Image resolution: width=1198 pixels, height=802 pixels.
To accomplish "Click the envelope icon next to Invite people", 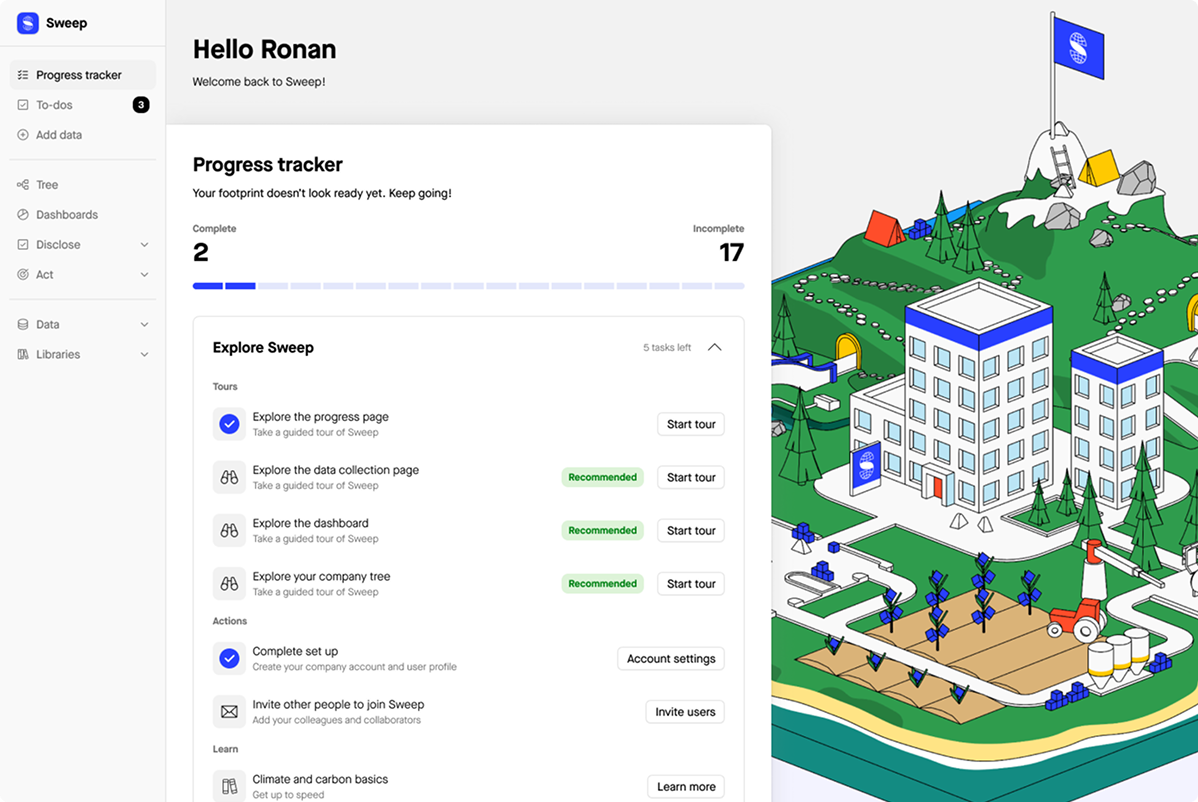I will click(x=229, y=712).
